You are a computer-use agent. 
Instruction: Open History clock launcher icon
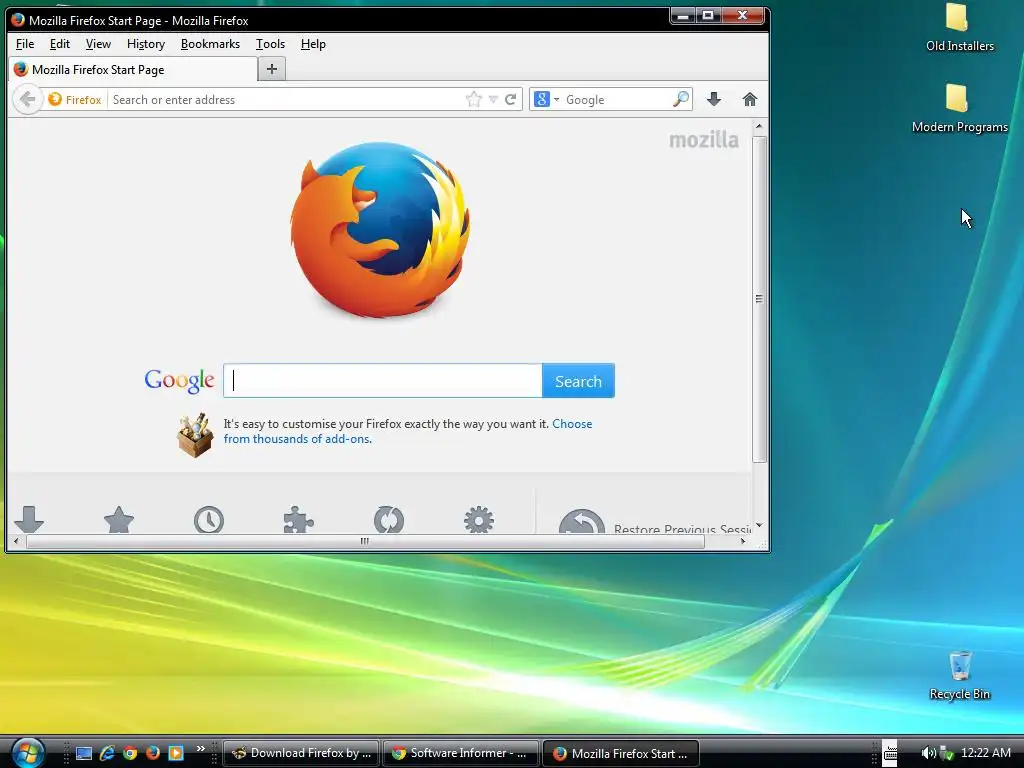[209, 520]
